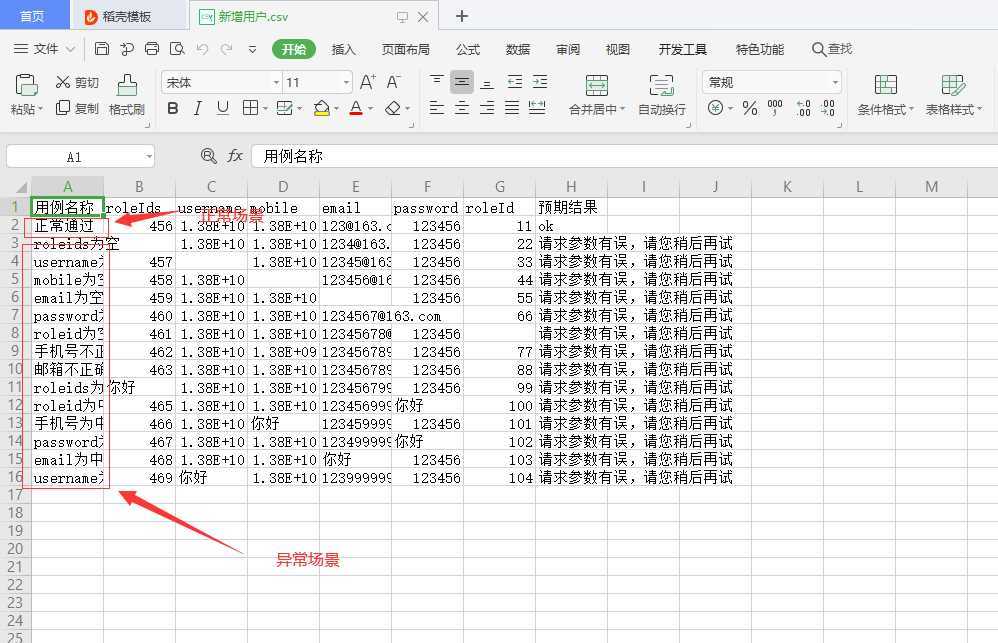The height and width of the screenshot is (643, 998).
Task: Open the 数据 ribbon tab
Action: pos(517,49)
